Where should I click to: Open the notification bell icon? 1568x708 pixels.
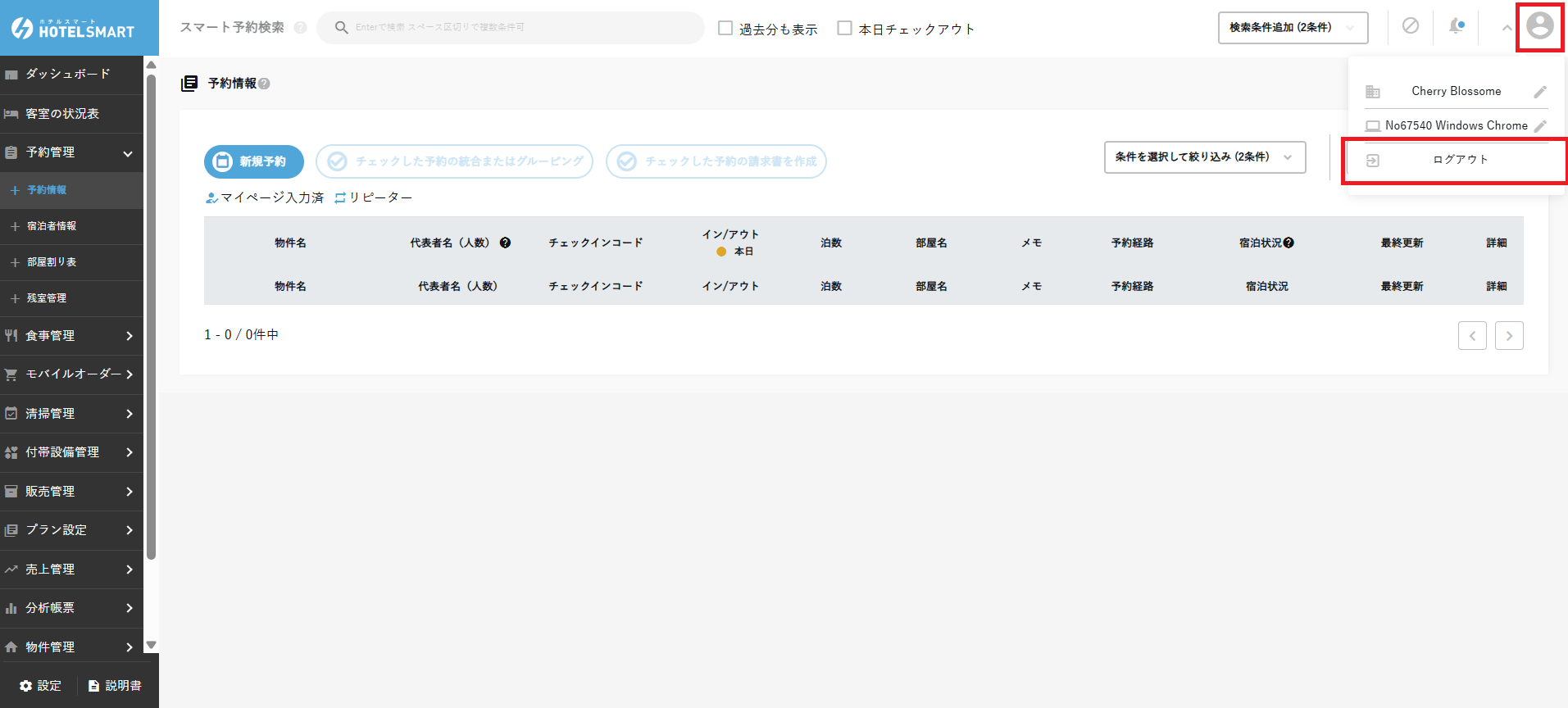tap(1456, 26)
